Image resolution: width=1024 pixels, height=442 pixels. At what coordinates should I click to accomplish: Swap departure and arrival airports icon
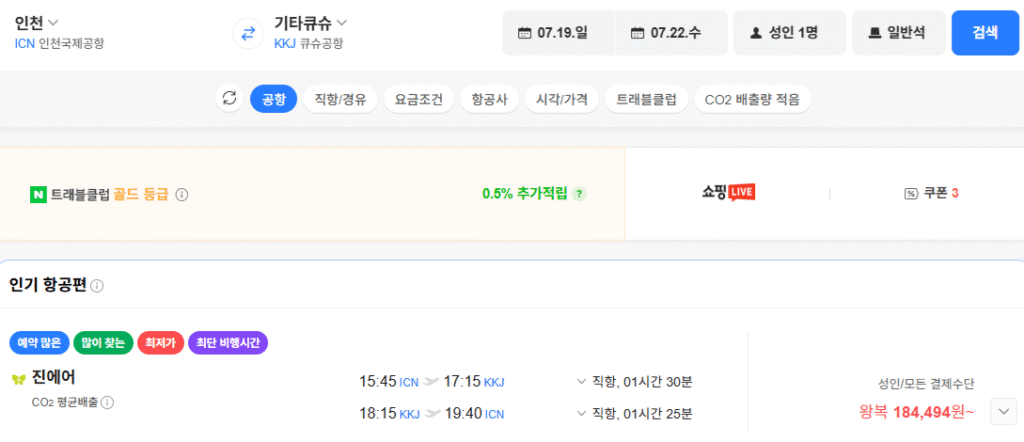coord(248,33)
